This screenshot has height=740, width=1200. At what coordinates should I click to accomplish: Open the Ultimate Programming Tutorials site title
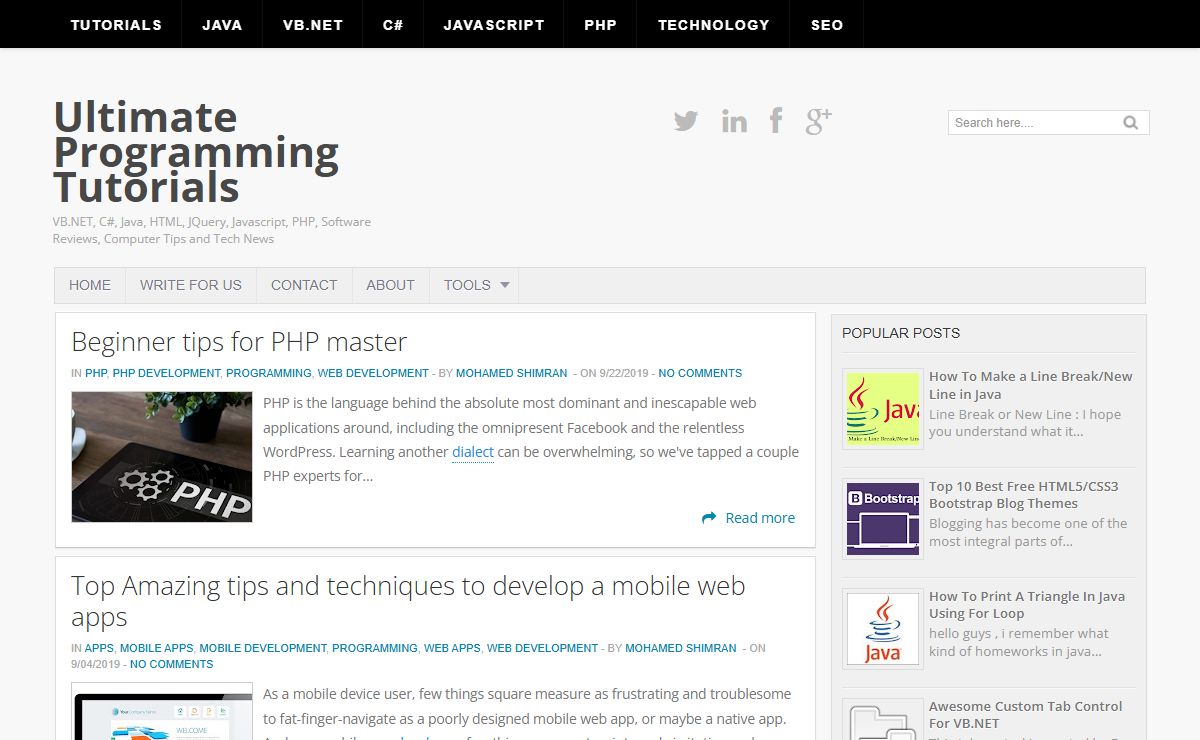coord(196,152)
